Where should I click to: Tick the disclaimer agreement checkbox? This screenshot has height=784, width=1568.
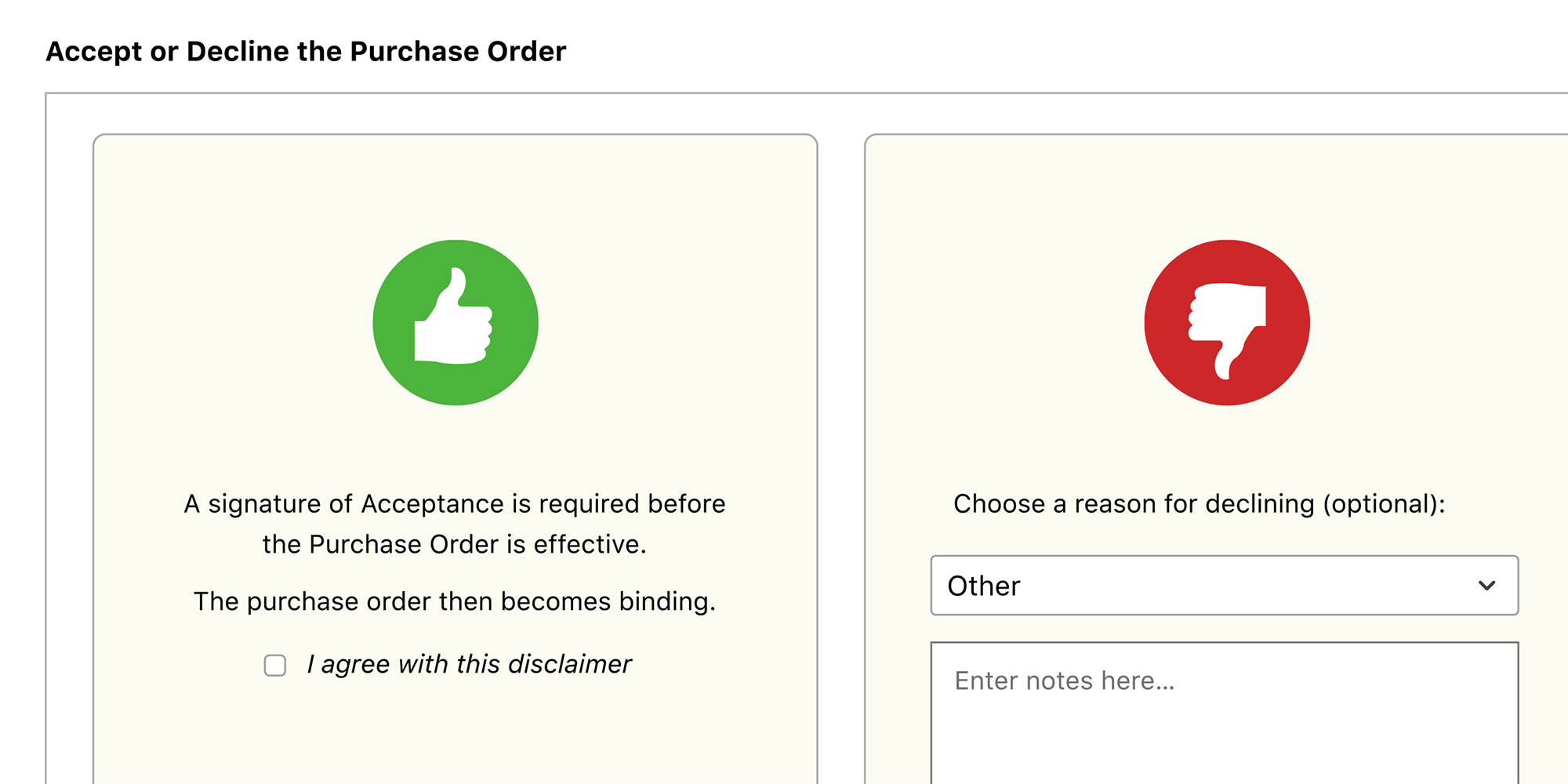point(275,666)
